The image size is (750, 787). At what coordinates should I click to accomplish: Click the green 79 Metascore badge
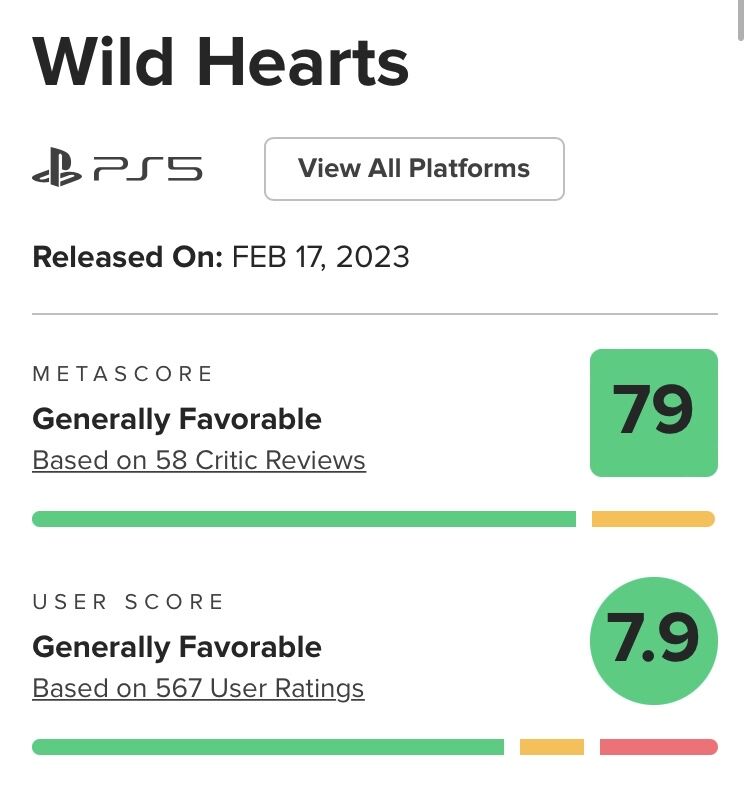click(x=654, y=412)
